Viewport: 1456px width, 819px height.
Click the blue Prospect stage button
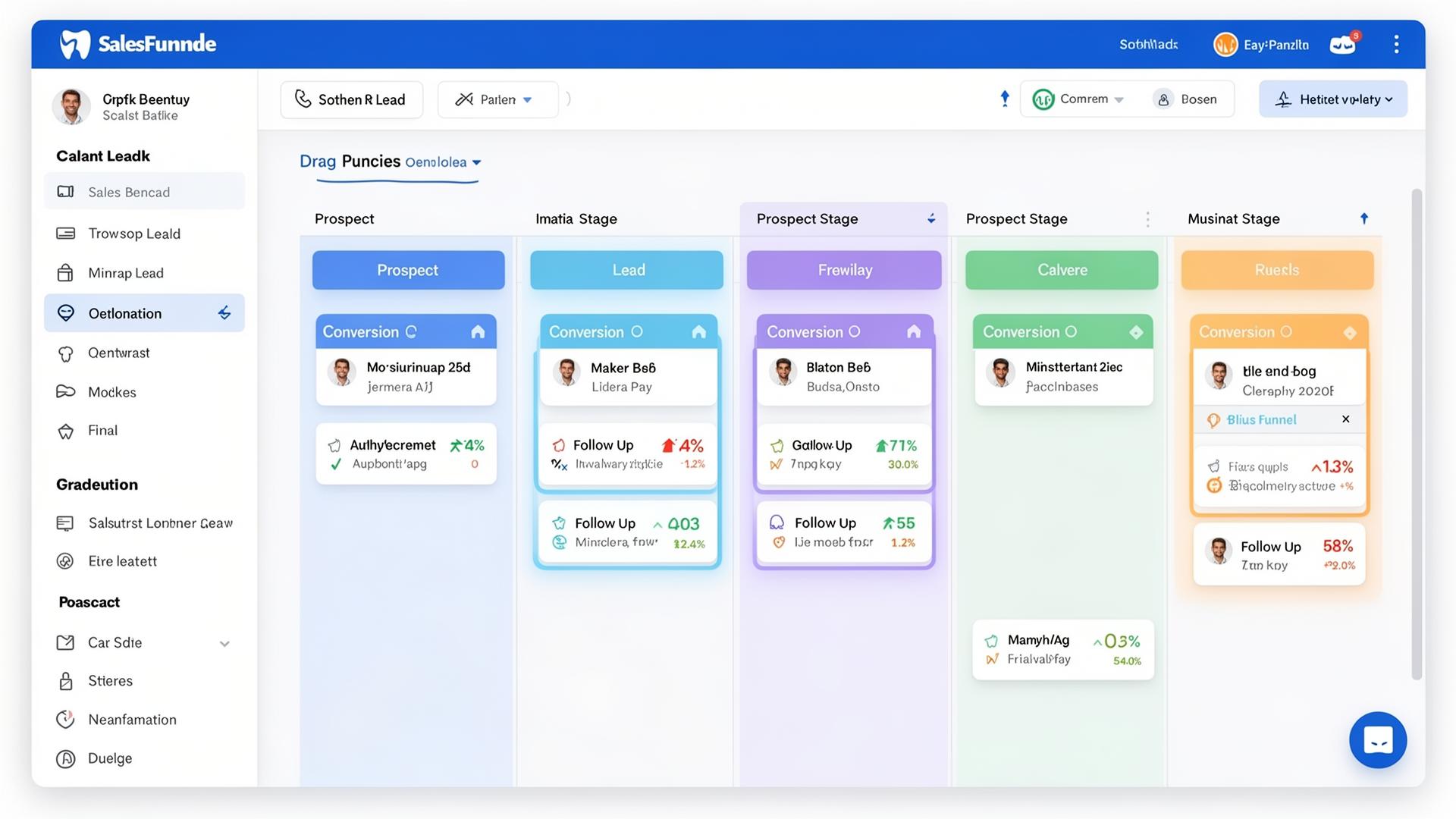408,270
